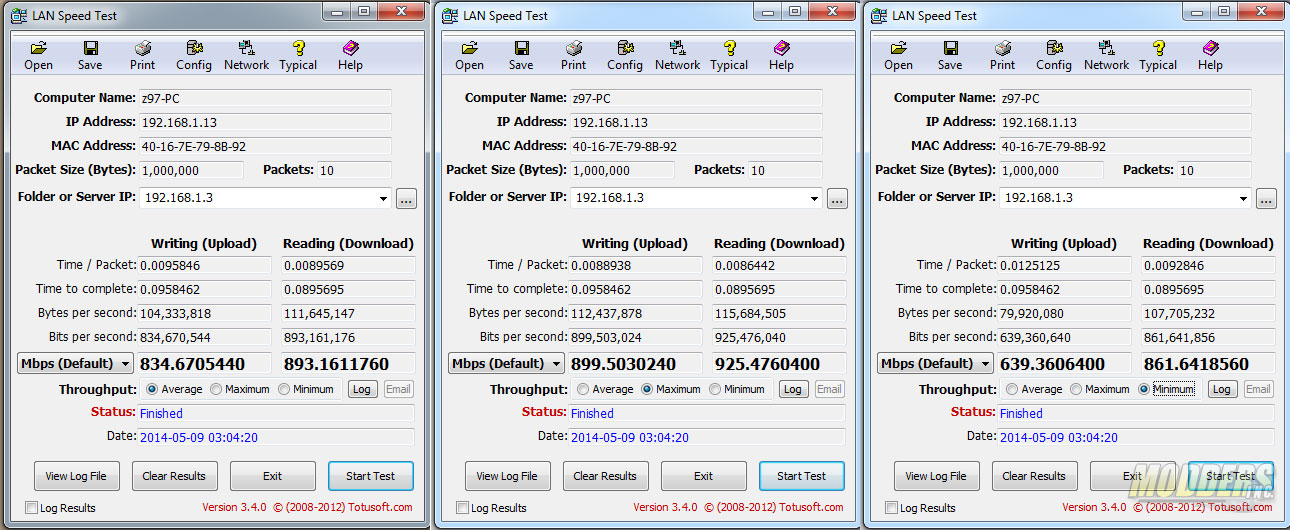Expand Folder or Server IP dropdown, middle window
1290x530 pixels.
[815, 198]
